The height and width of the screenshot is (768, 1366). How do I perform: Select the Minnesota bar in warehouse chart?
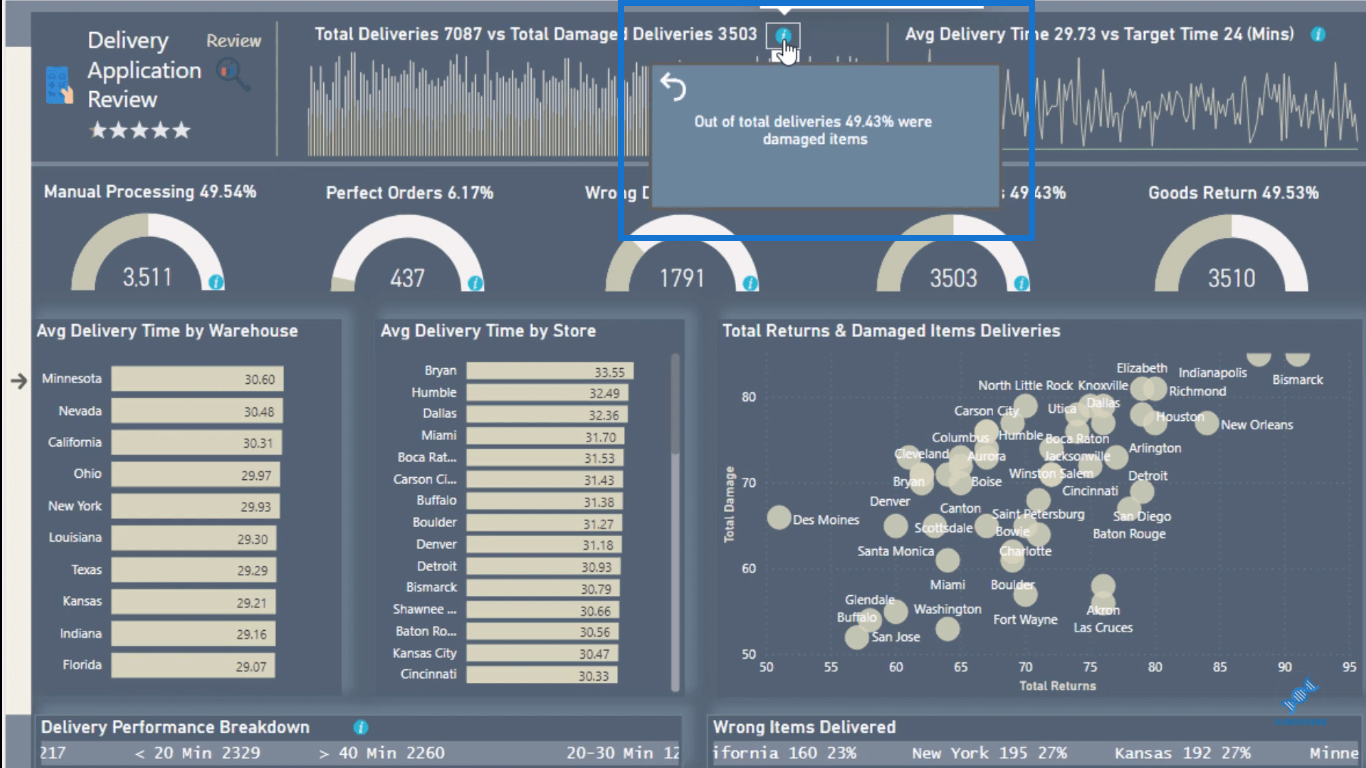[x=197, y=379]
